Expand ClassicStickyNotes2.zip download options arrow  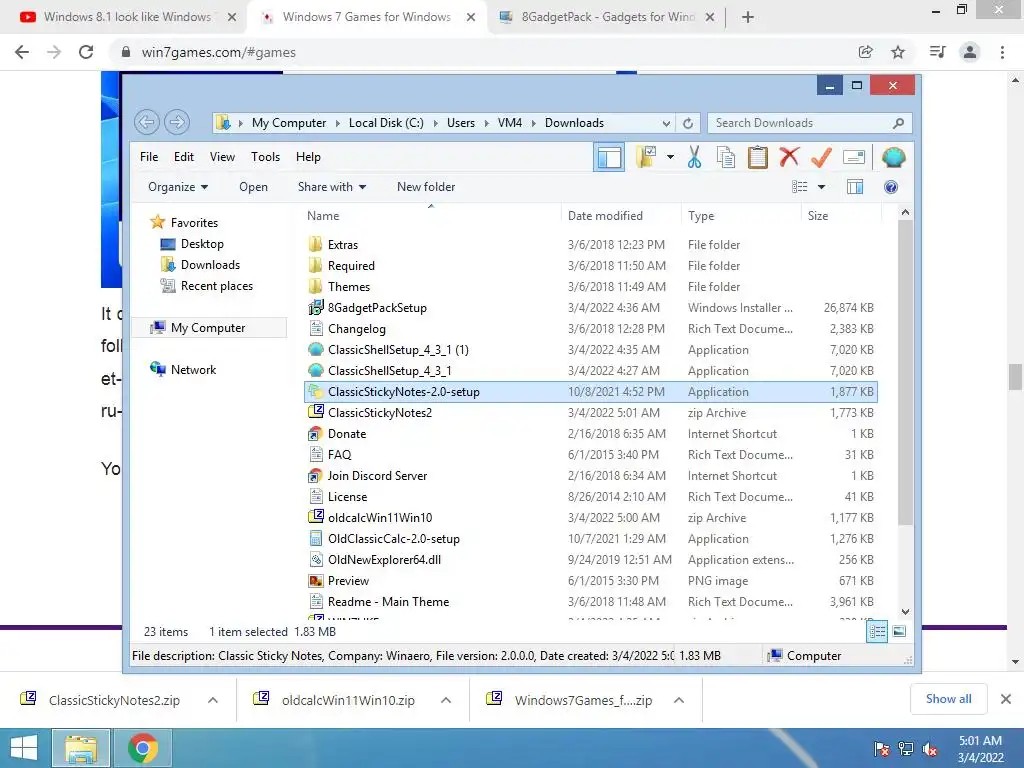pyautogui.click(x=213, y=700)
